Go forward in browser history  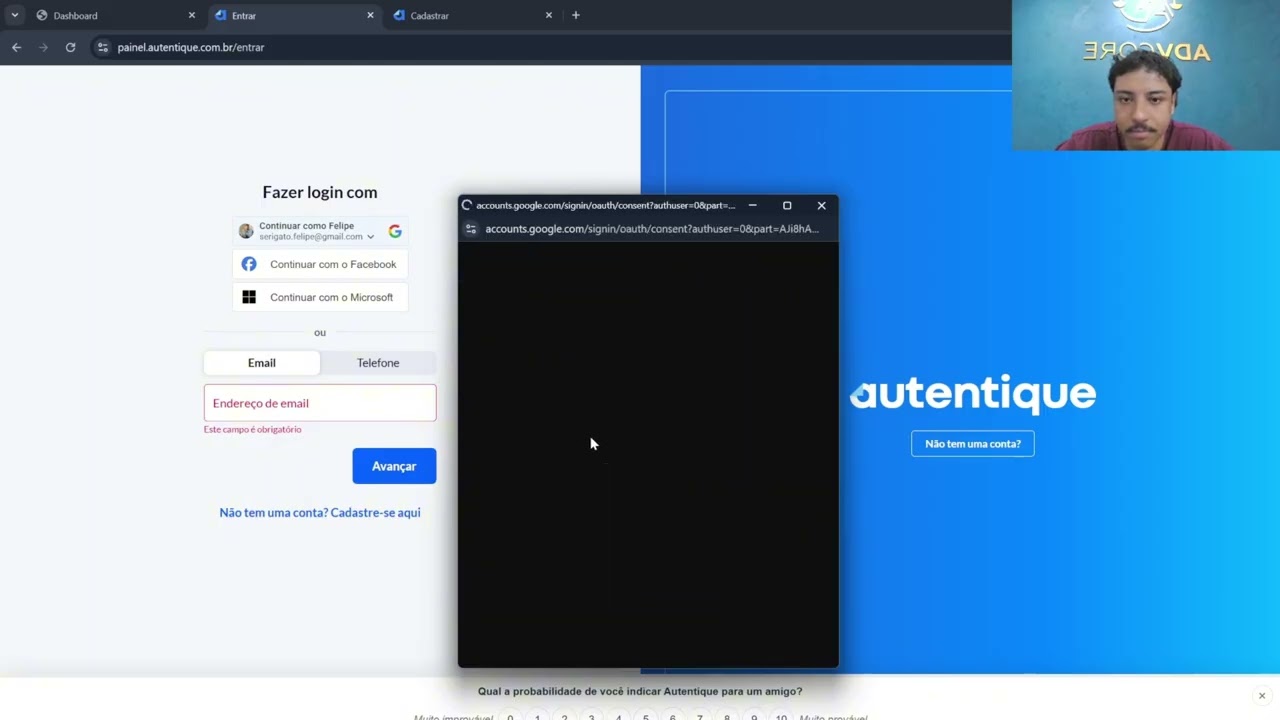[43, 47]
